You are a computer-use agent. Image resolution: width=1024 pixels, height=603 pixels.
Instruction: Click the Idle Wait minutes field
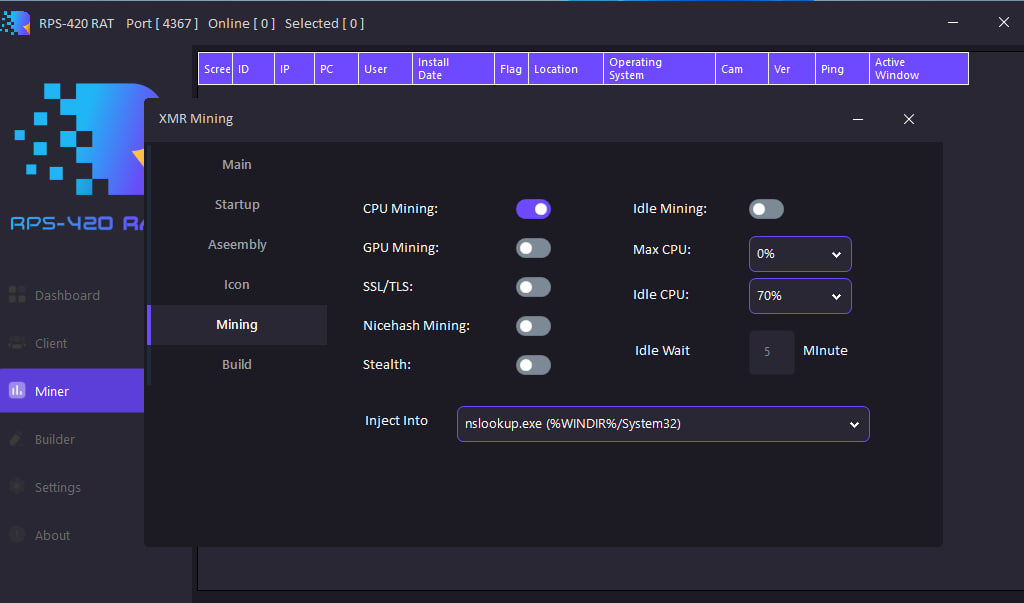point(771,352)
